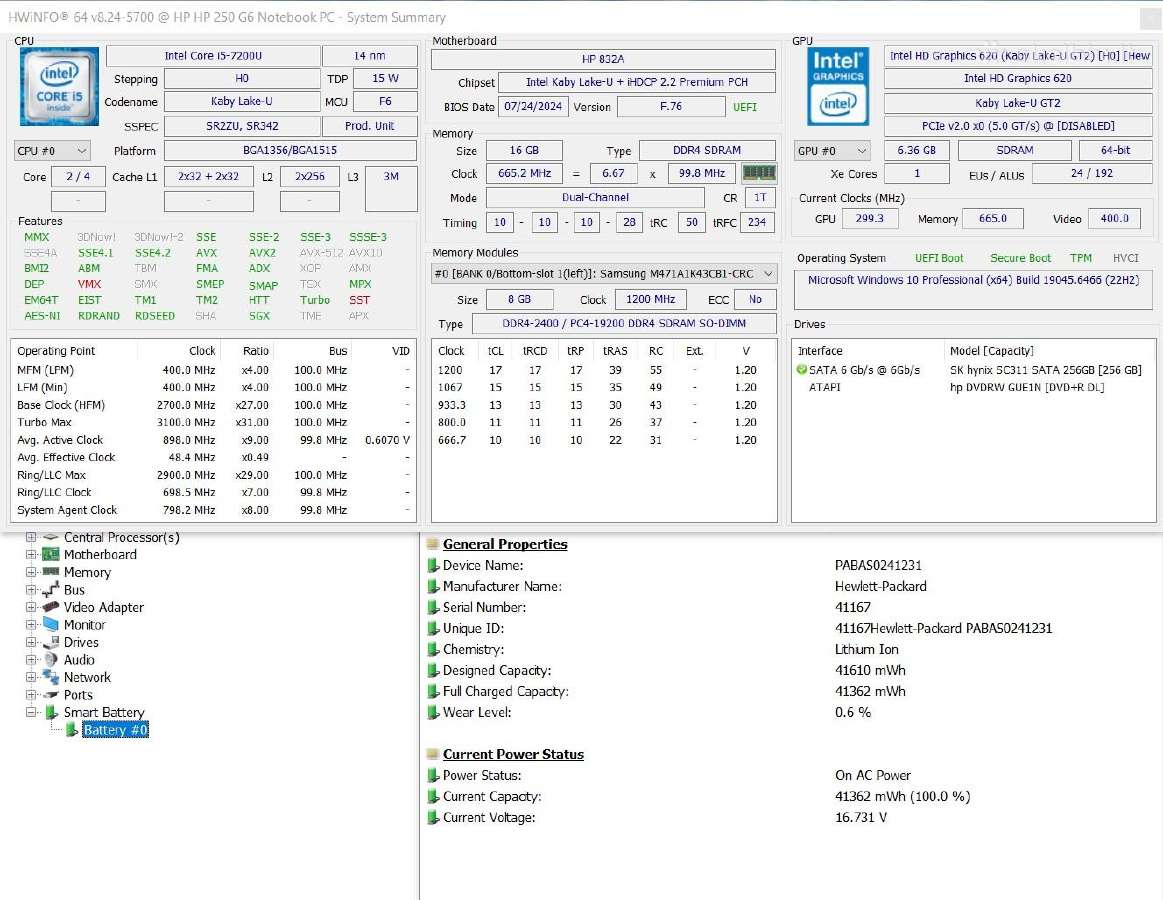Open the CPU #0 selector dropdown
This screenshot has width=1163, height=900.
click(52, 151)
